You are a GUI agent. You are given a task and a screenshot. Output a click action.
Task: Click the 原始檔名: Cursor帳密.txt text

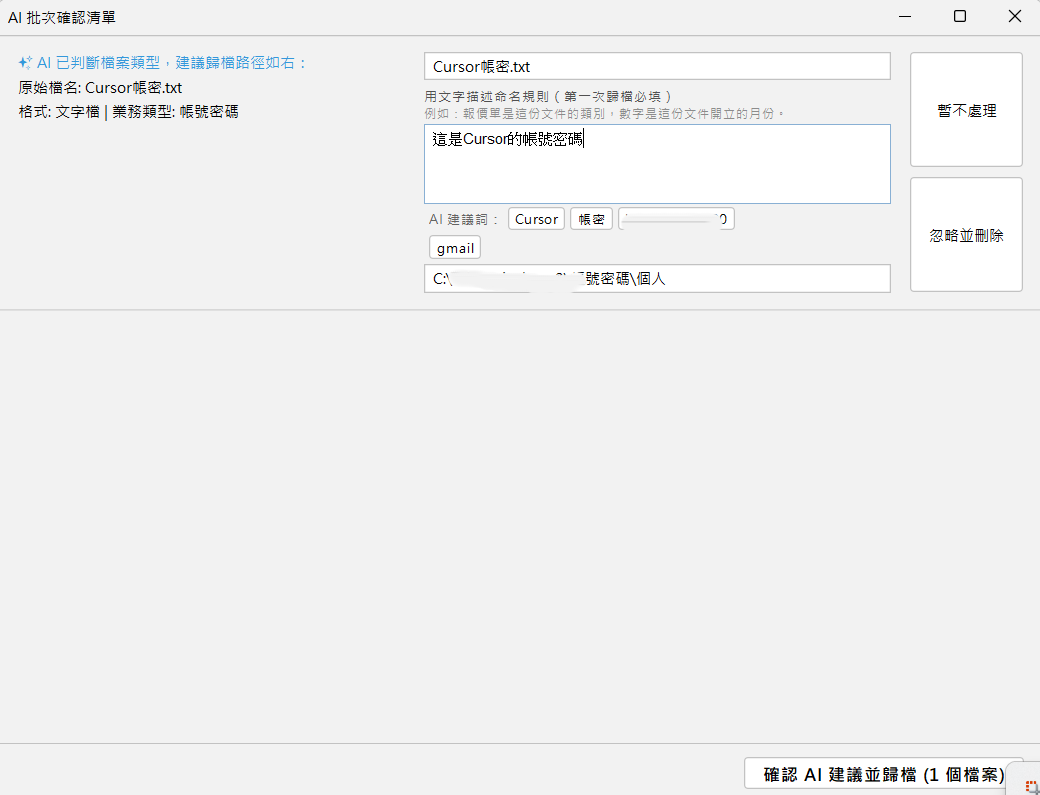pos(100,88)
